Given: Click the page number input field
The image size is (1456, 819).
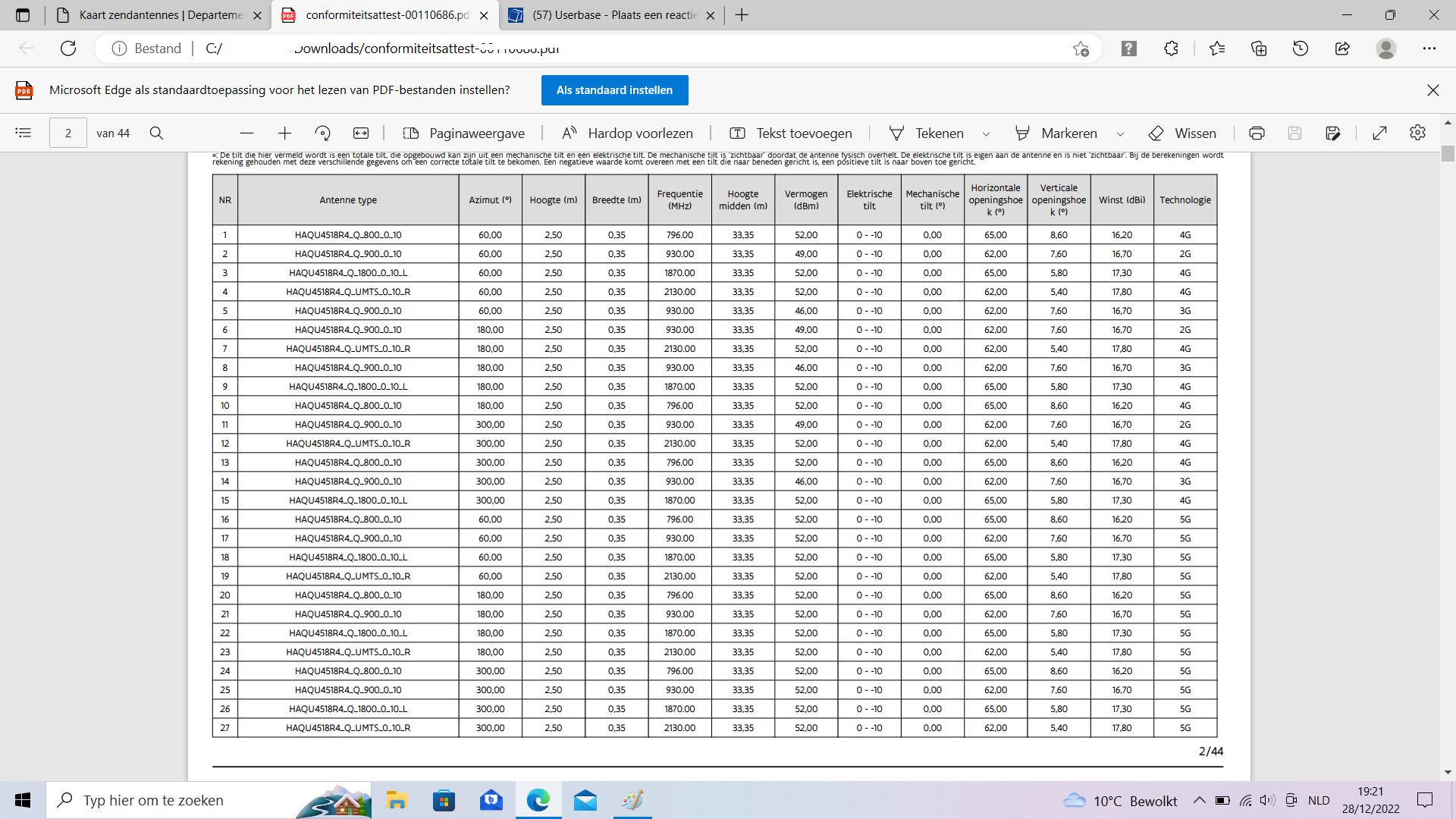Looking at the screenshot, I should 68,133.
